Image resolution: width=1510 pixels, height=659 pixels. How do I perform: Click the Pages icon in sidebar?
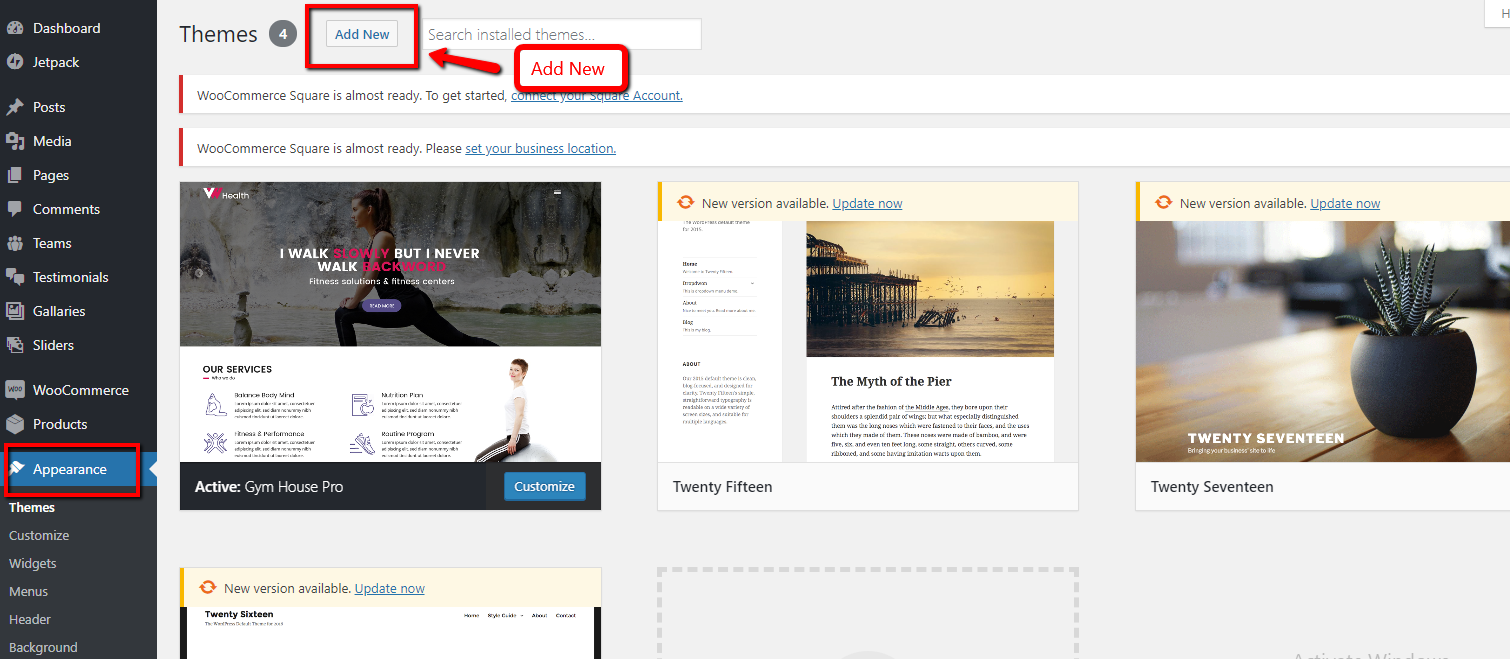tap(15, 175)
